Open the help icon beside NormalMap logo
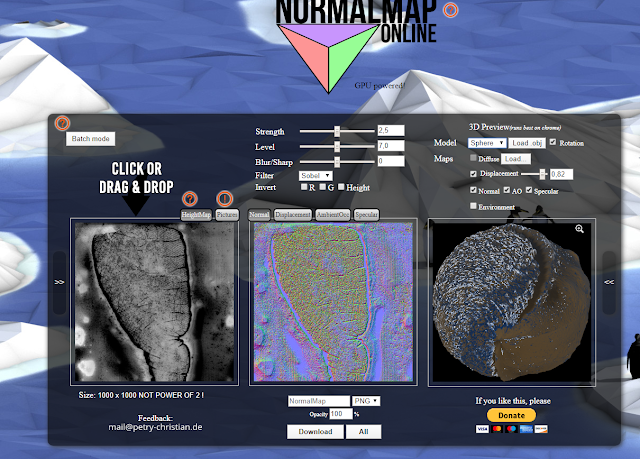640x459 pixels. [450, 10]
